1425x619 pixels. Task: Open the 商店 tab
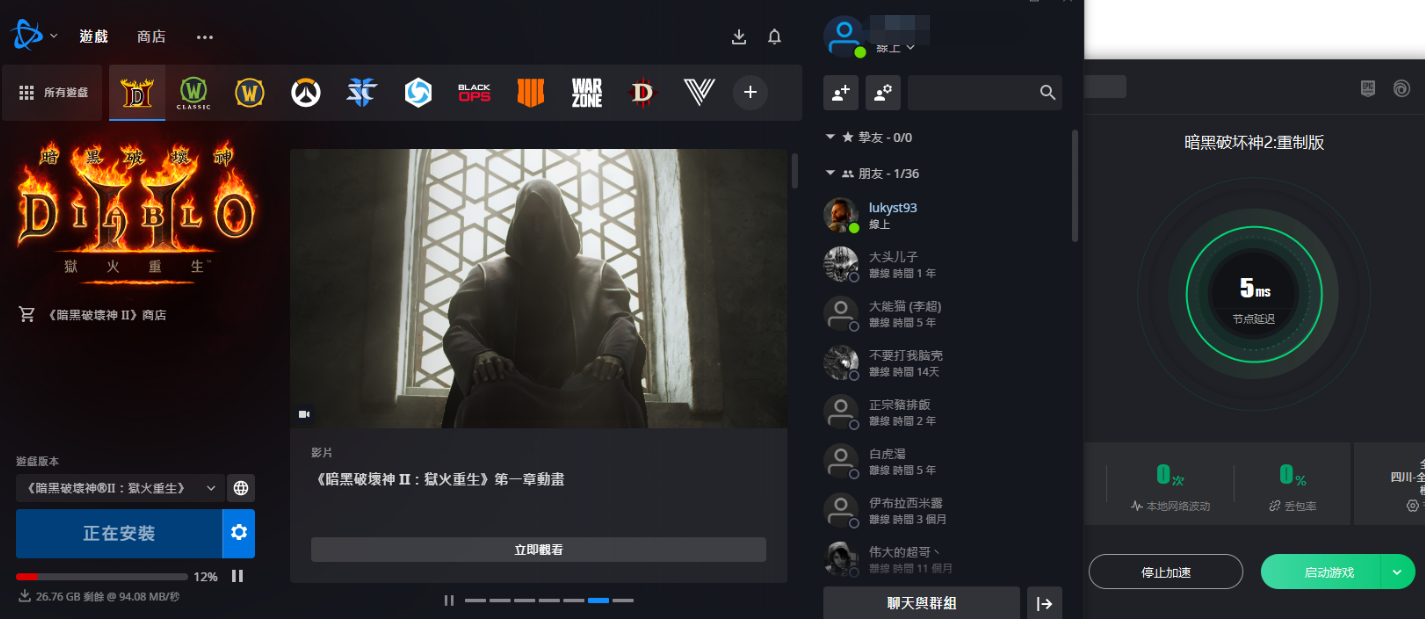pos(151,36)
